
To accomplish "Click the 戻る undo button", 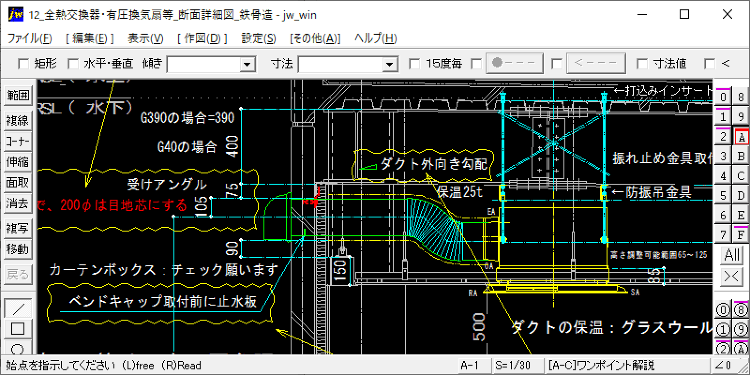I will (18, 275).
